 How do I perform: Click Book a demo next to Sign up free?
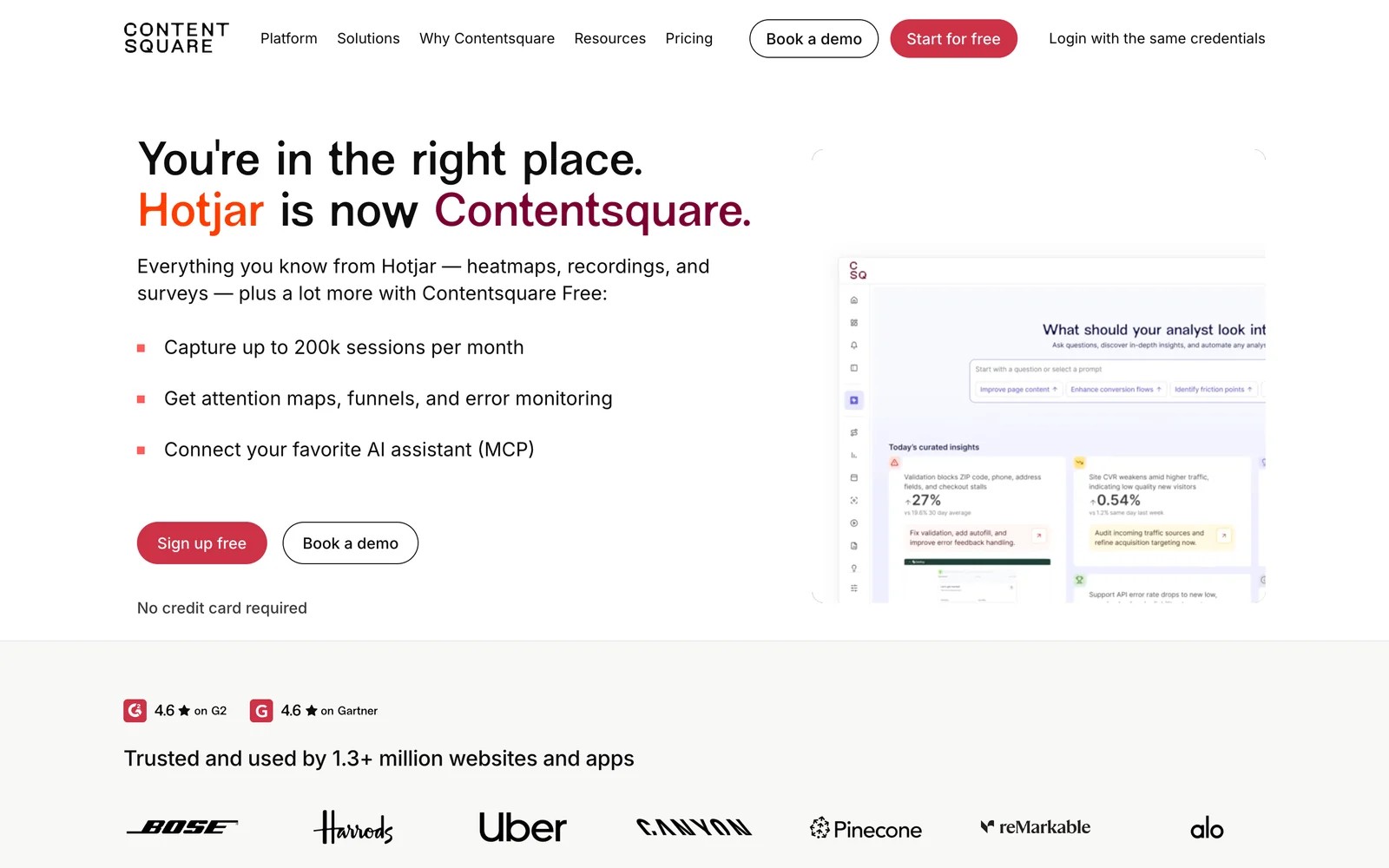tap(351, 543)
